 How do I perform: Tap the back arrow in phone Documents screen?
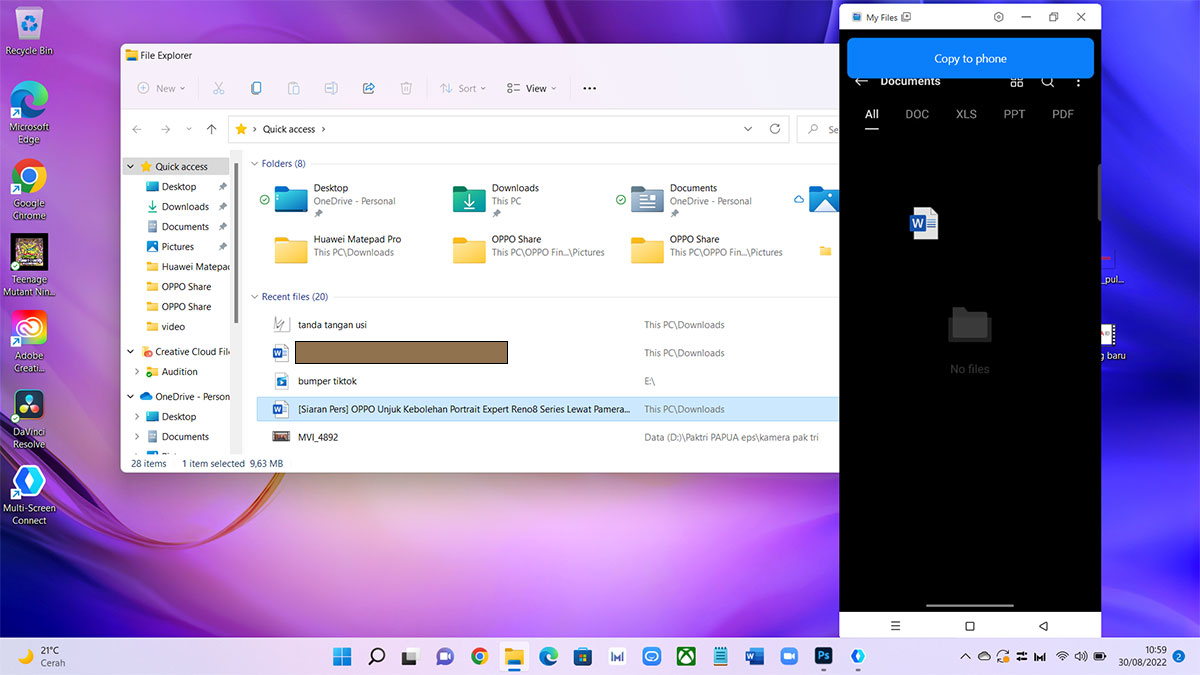(861, 82)
